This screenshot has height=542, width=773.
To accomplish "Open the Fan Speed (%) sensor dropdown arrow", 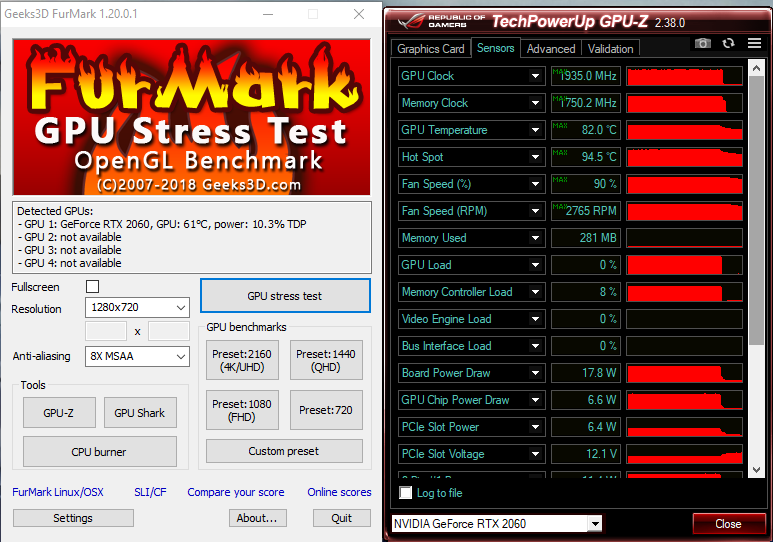I will [x=535, y=184].
